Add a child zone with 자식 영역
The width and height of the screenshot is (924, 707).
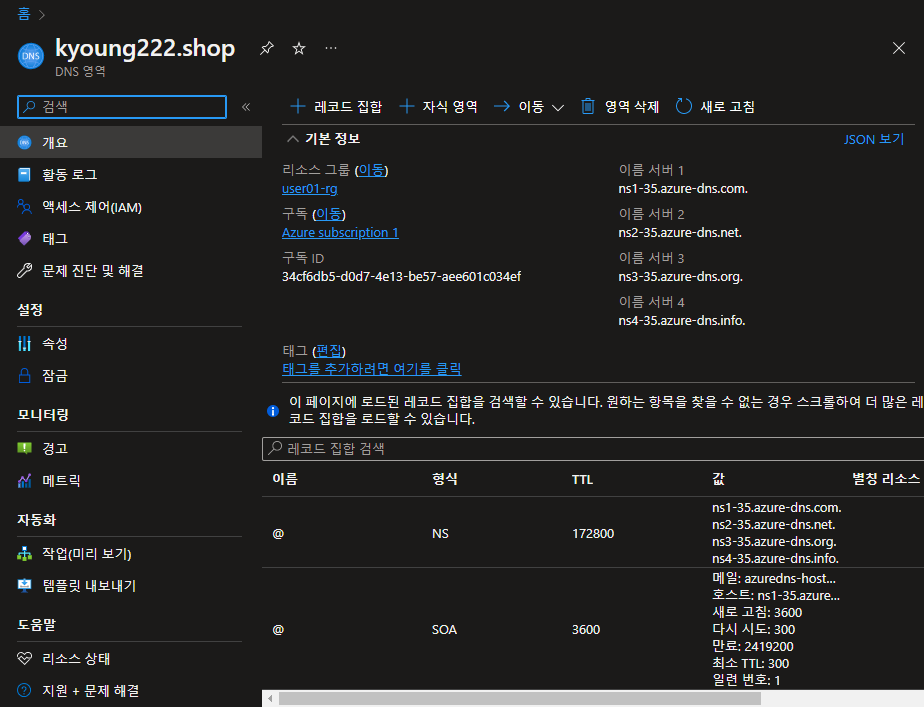point(438,107)
